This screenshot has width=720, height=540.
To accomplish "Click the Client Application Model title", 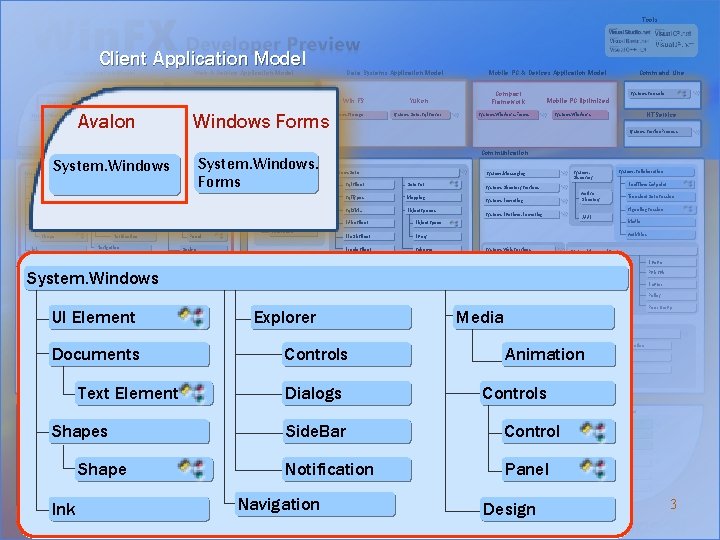I will [202, 58].
